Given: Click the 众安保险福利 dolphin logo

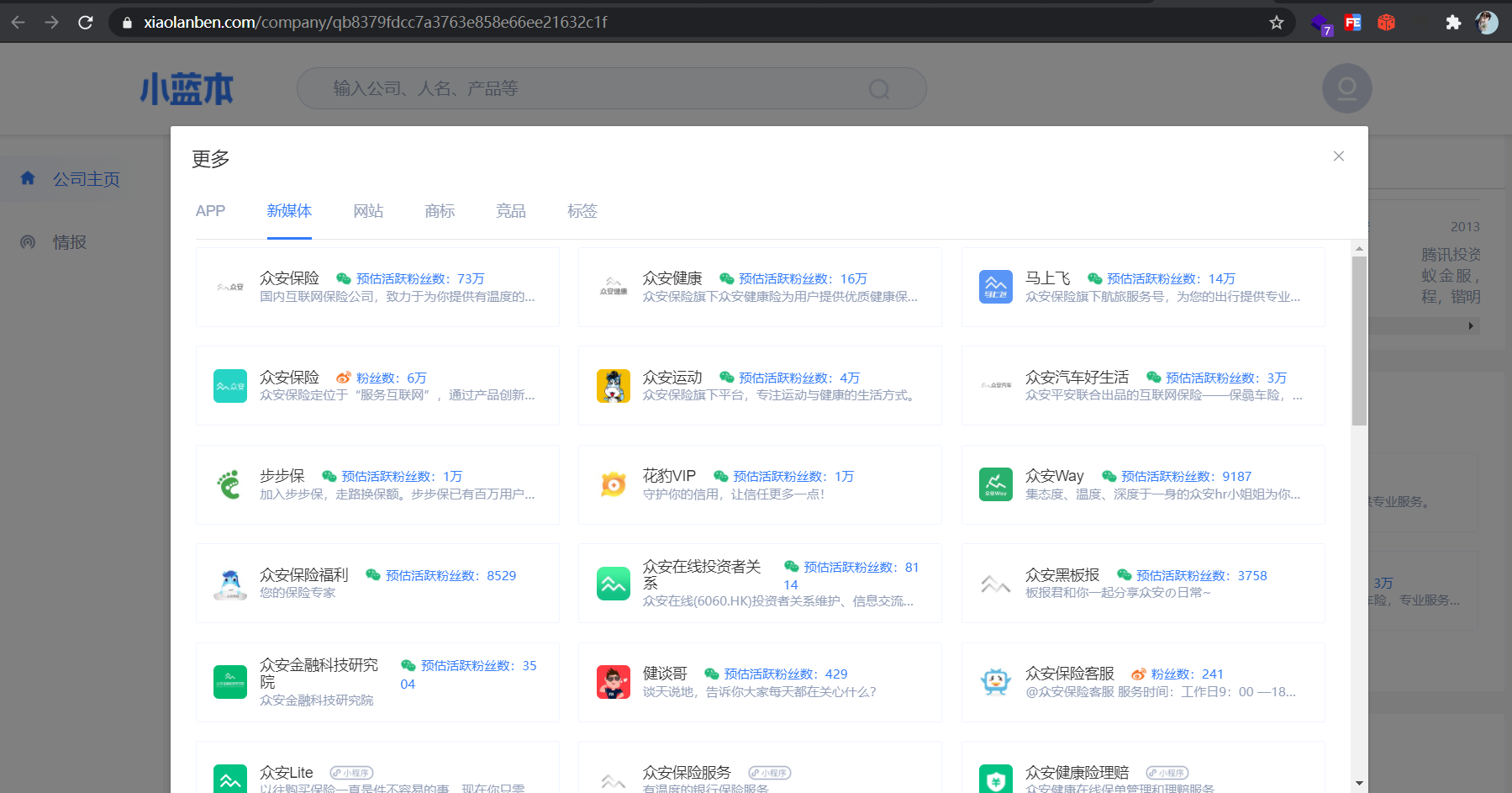Looking at the screenshot, I should [230, 584].
